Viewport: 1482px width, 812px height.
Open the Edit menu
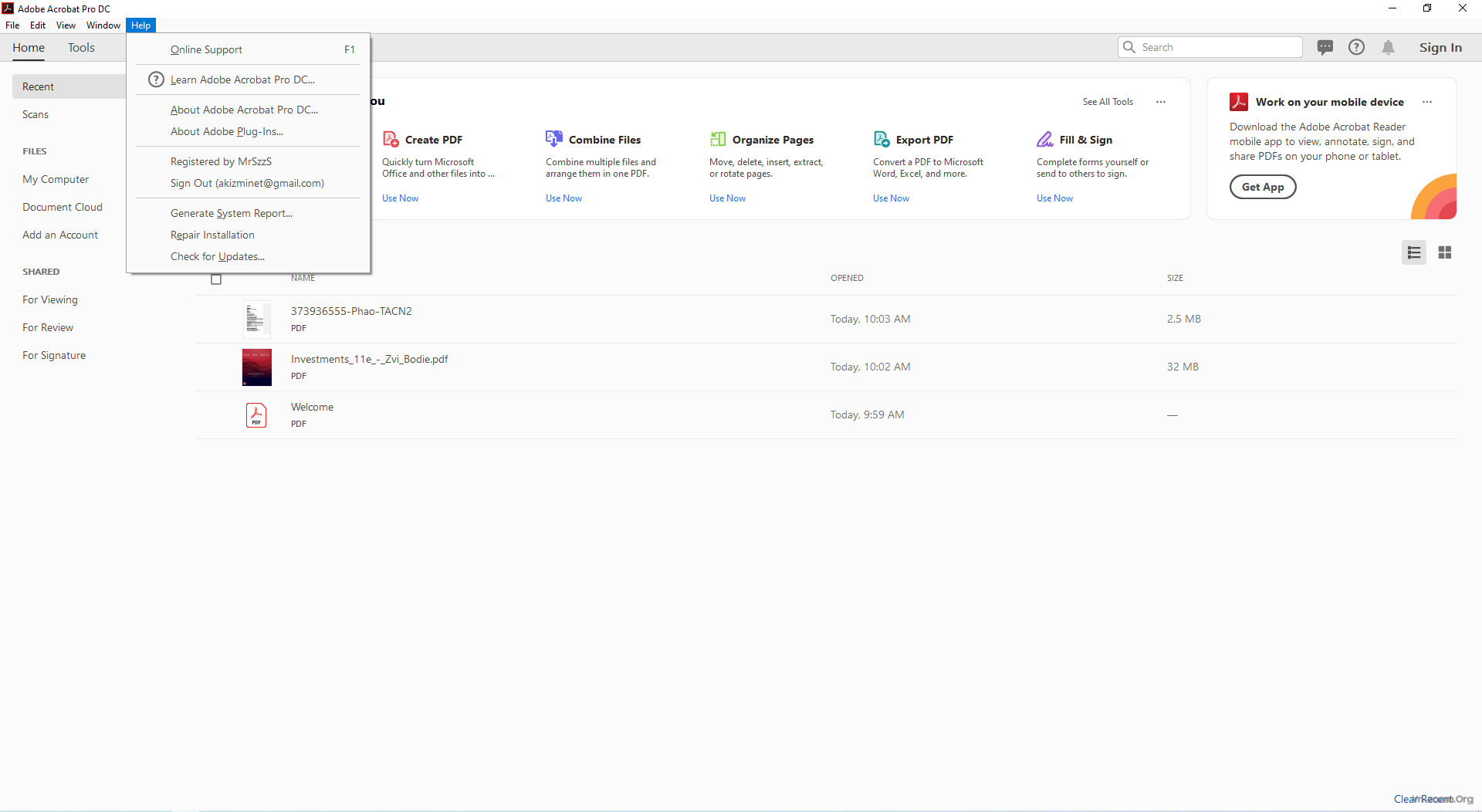pyautogui.click(x=38, y=25)
